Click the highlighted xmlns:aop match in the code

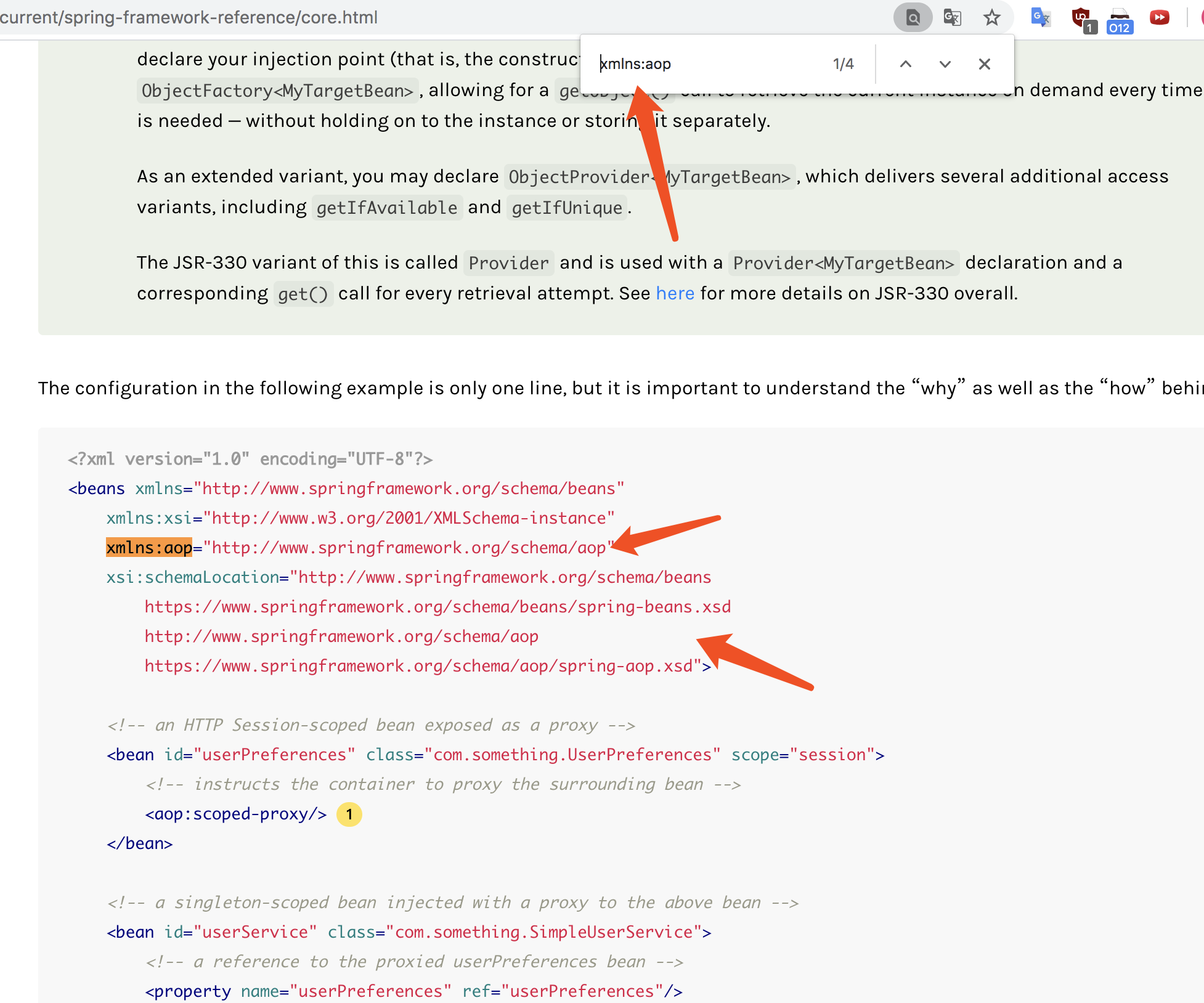(x=149, y=548)
